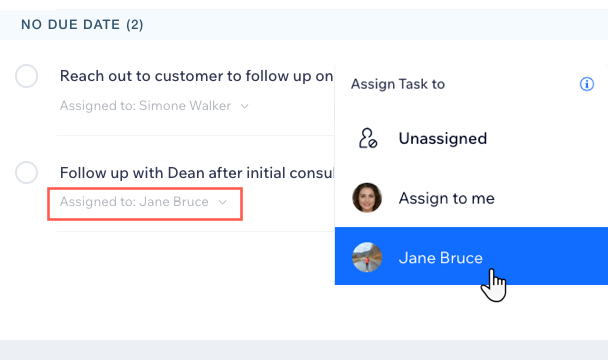The height and width of the screenshot is (360, 608).
Task: Open the Assigned to: Simone Walker dropdown
Action: (154, 106)
